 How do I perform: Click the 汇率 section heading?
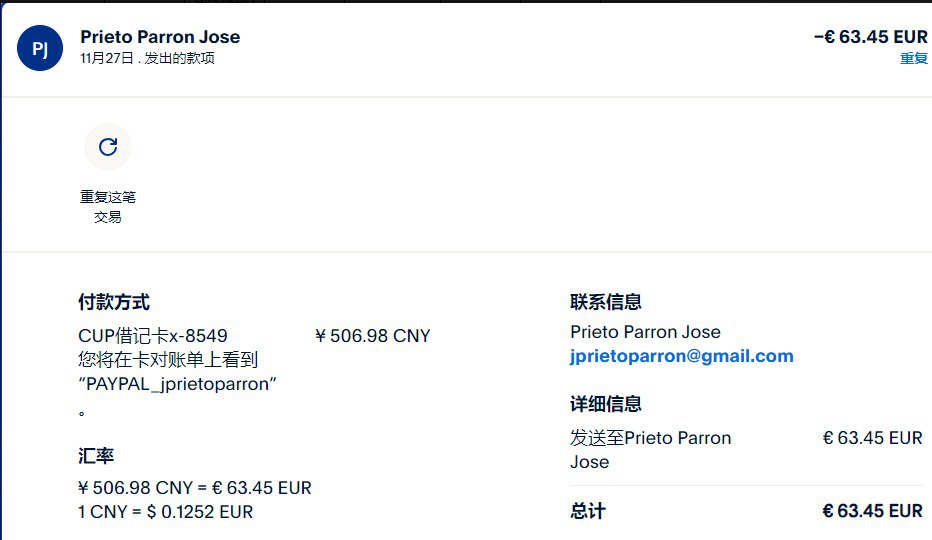[96, 456]
